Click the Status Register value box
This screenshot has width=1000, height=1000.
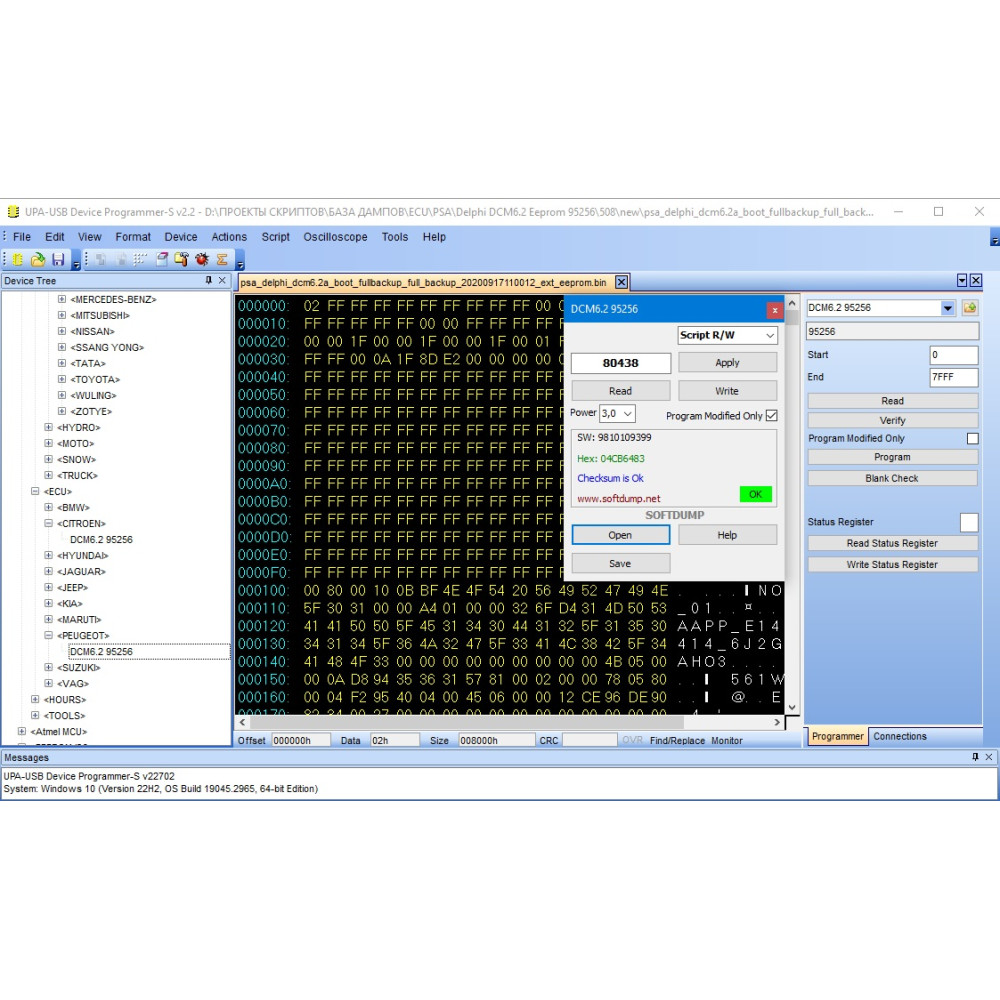tap(969, 522)
